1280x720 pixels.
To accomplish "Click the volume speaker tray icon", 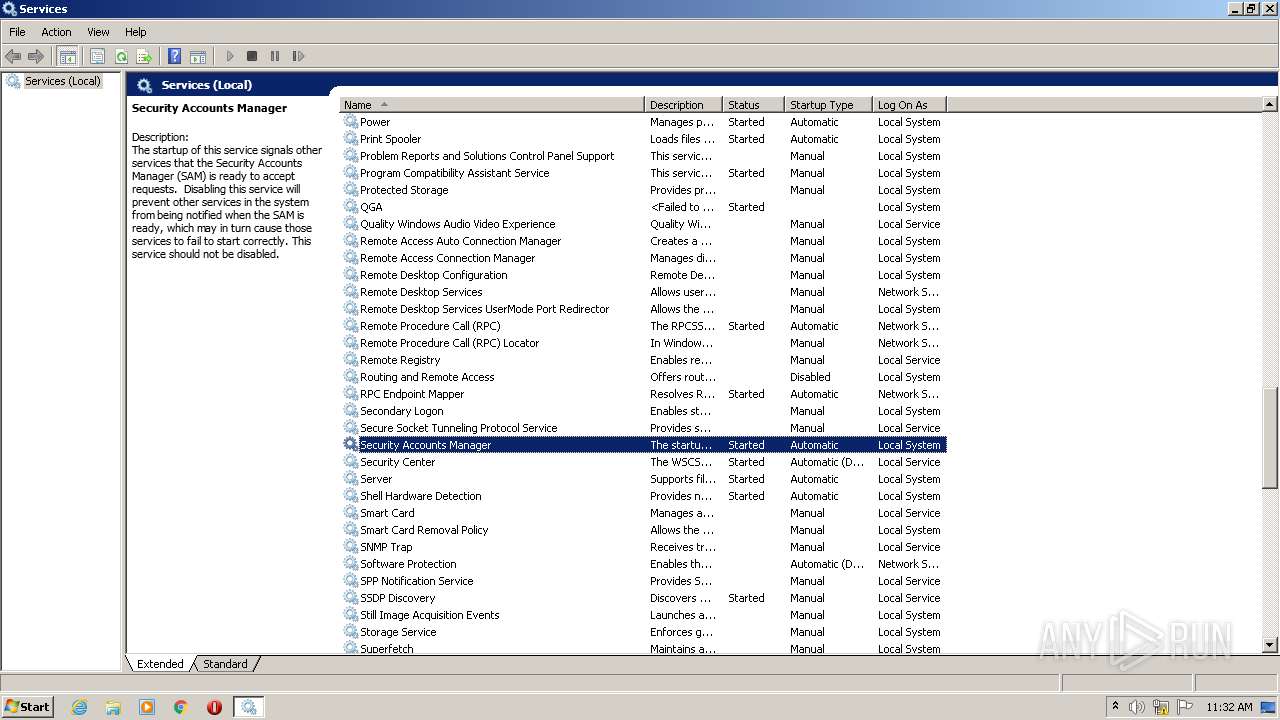I will pos(1137,707).
